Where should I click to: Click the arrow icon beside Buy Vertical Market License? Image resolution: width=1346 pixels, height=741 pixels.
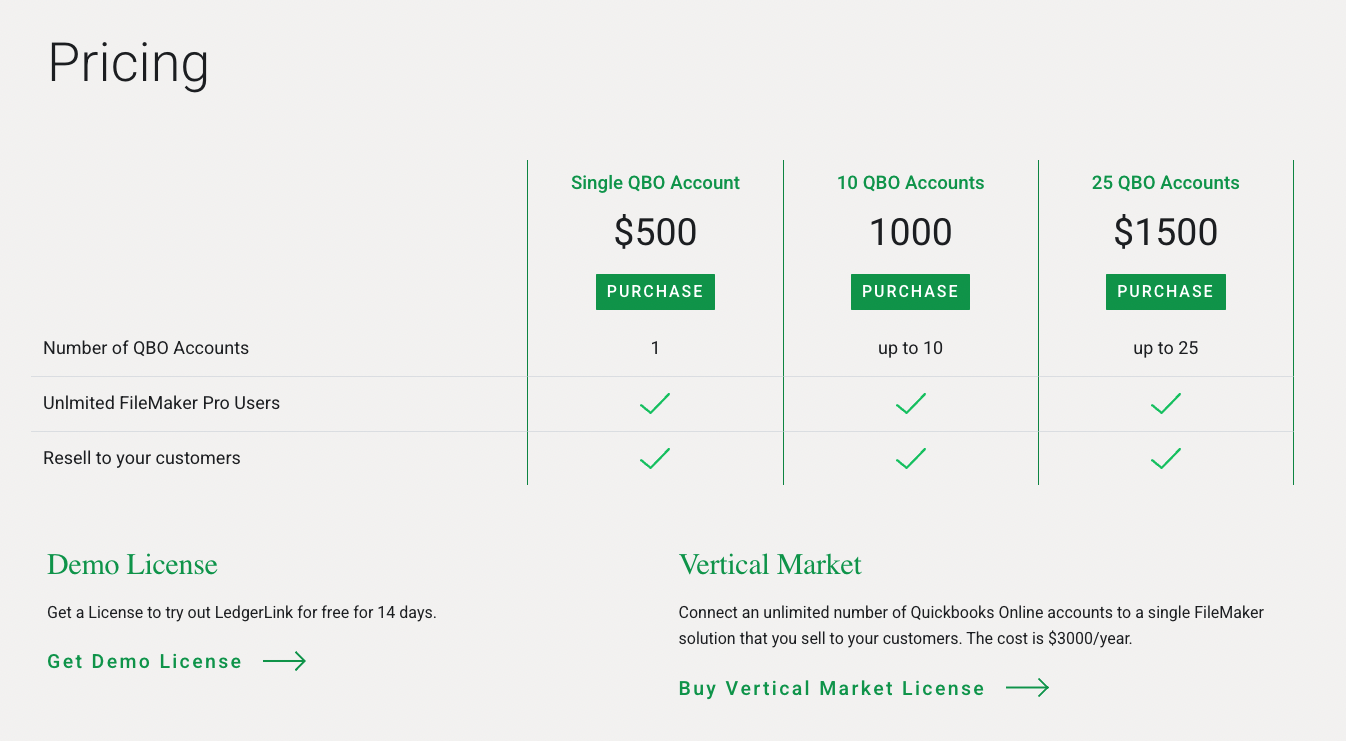tap(1028, 688)
